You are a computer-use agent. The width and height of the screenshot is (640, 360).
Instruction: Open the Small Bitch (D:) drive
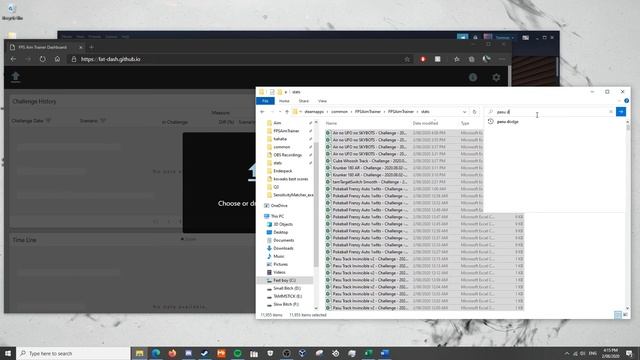coord(287,288)
